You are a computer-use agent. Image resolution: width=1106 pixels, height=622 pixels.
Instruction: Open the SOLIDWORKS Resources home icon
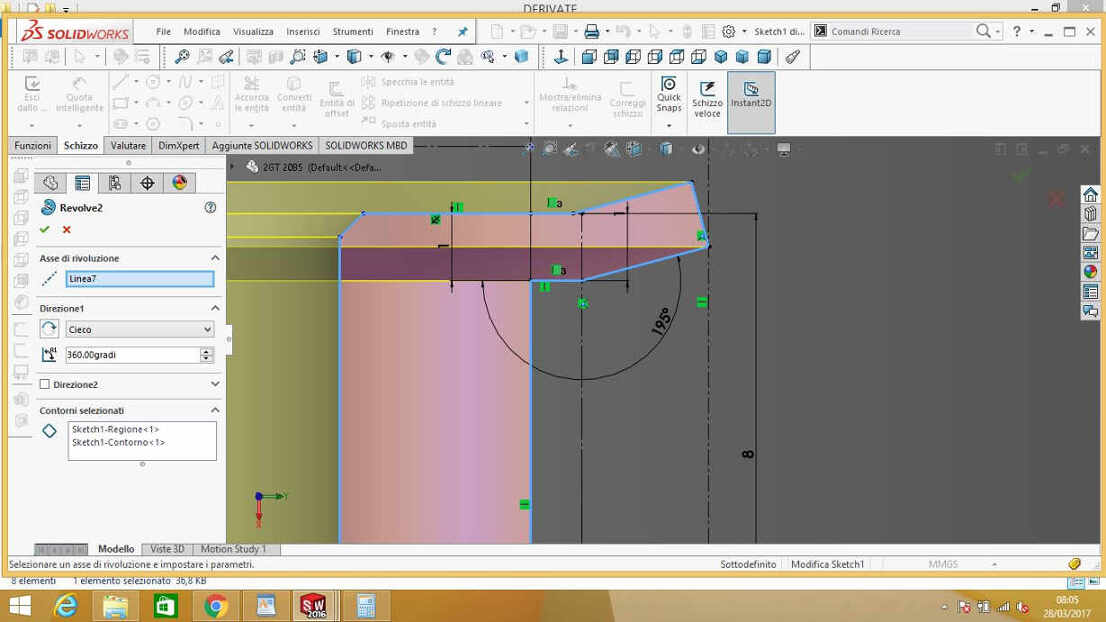pyautogui.click(x=1090, y=195)
